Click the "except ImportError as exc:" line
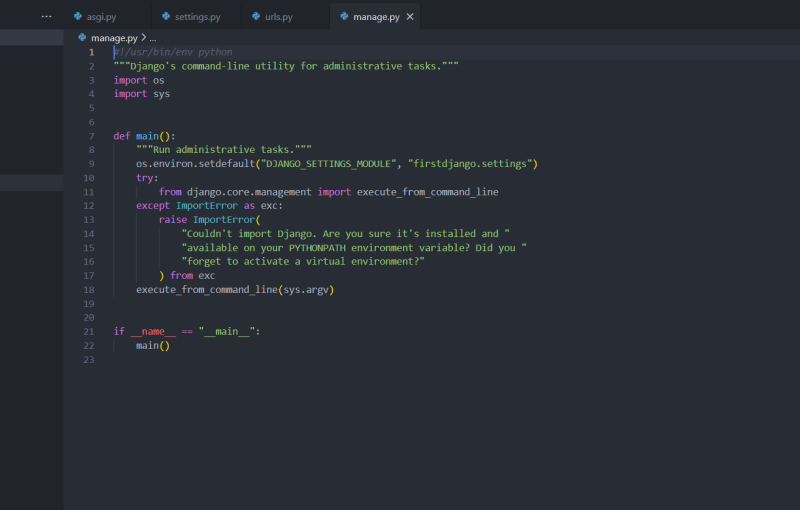Image resolution: width=800 pixels, height=510 pixels. (x=209, y=206)
